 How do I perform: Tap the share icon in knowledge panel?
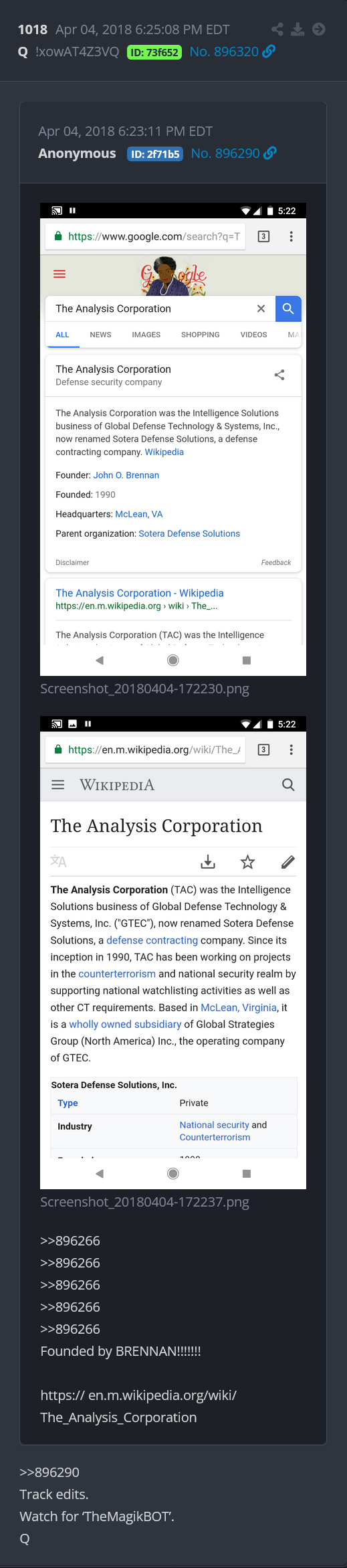(x=279, y=375)
